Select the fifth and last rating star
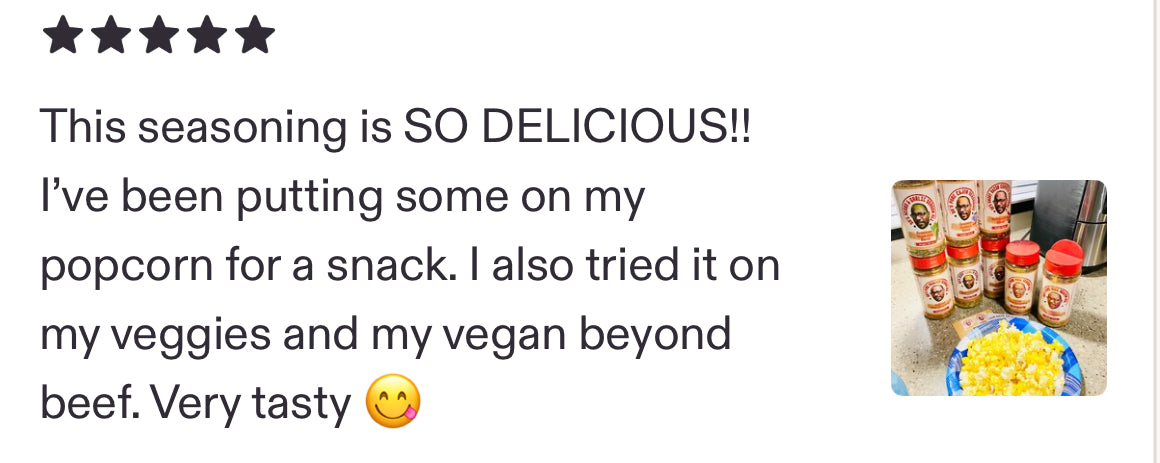Screen dimensions: 1160x463 pyautogui.click(x=255, y=35)
